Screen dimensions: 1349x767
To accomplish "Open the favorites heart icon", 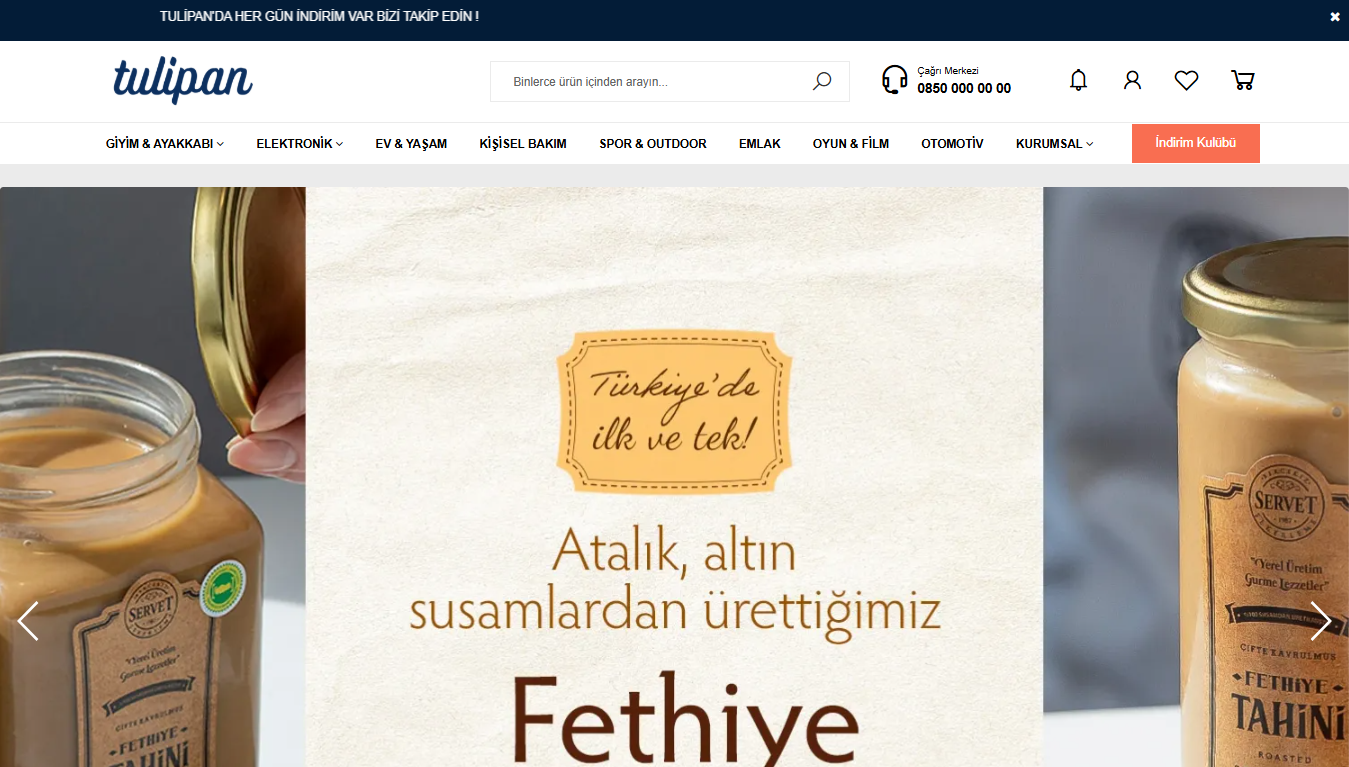I will pyautogui.click(x=1186, y=80).
